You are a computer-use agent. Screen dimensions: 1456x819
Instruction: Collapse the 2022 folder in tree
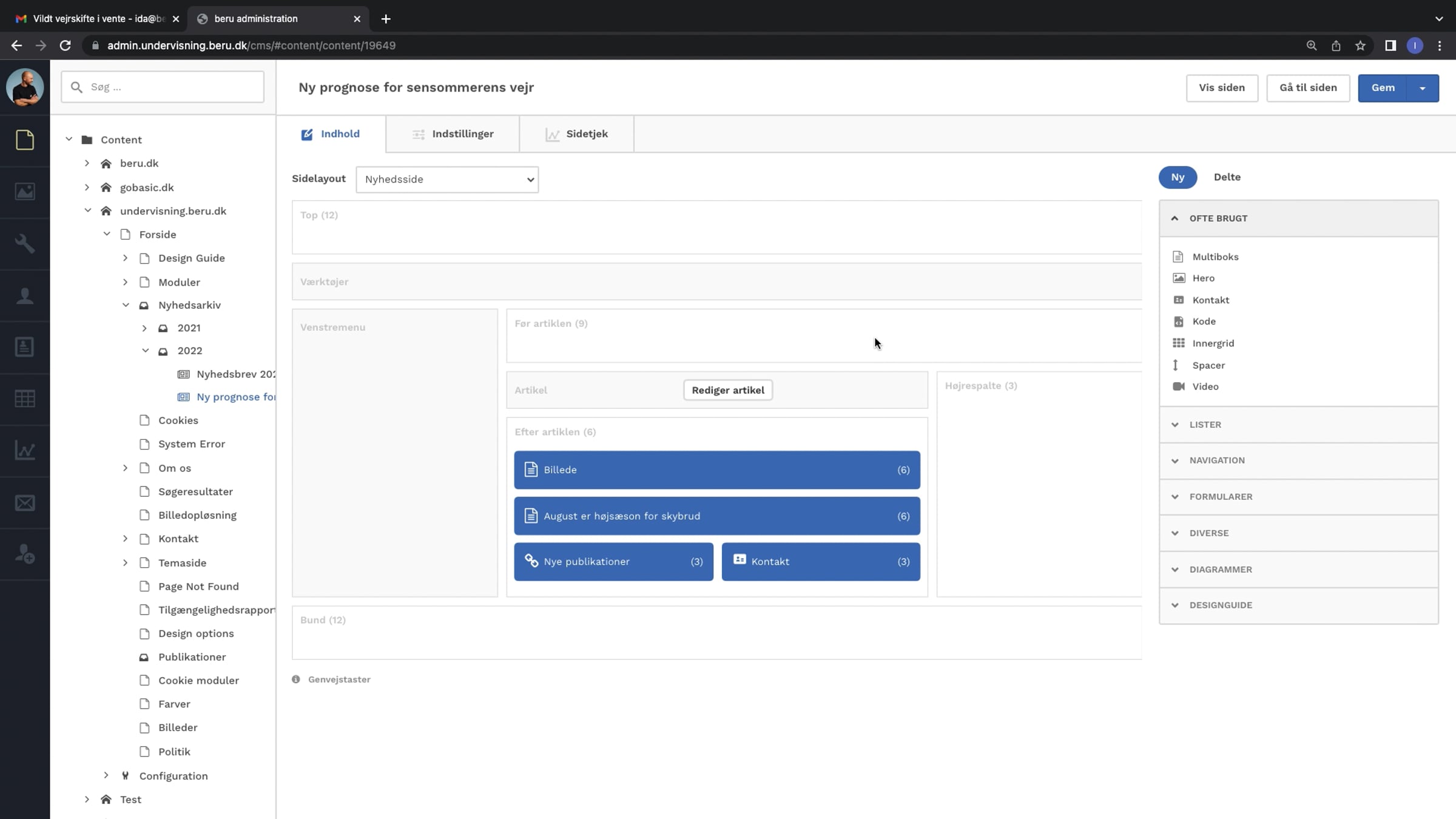coord(146,351)
